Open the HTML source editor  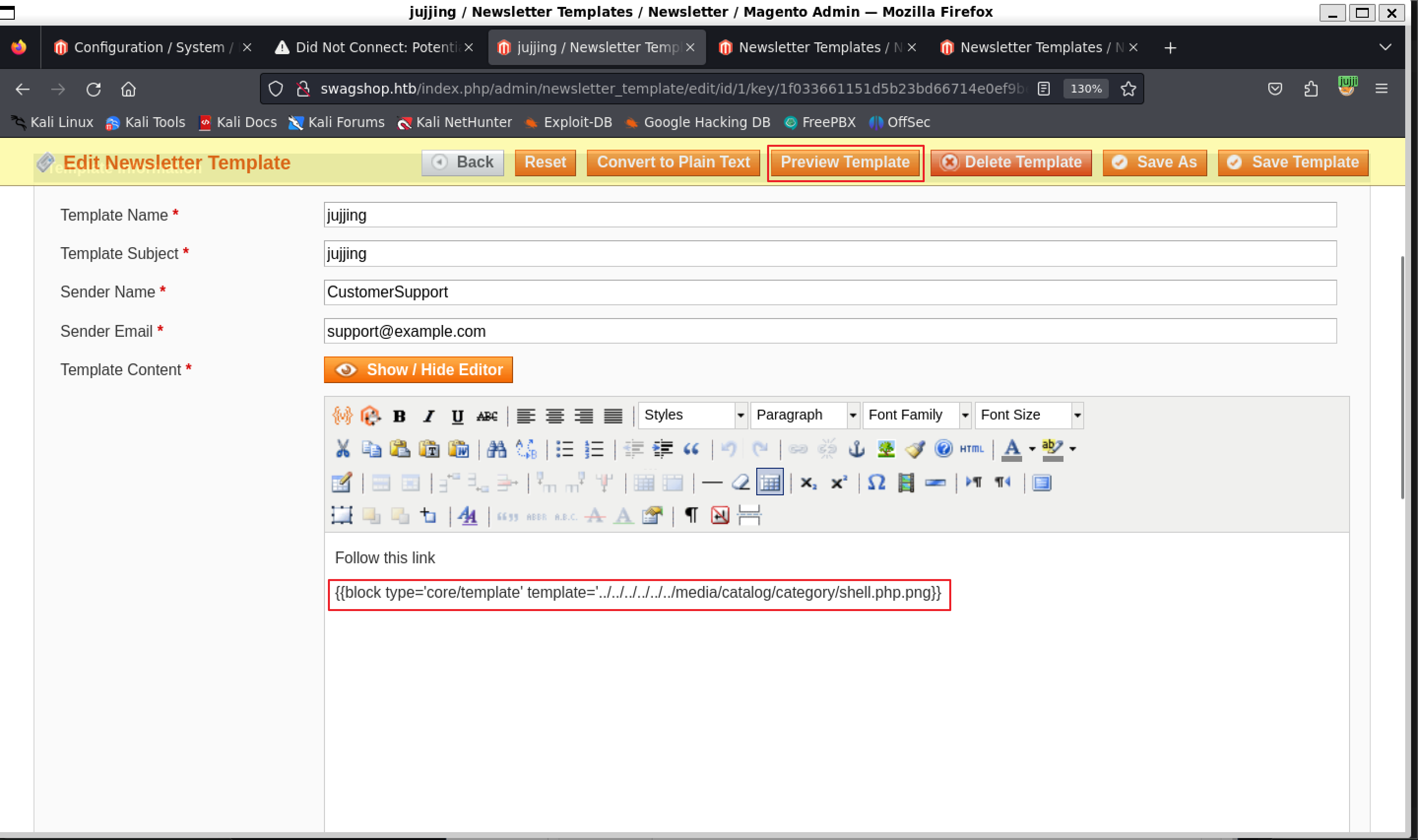[971, 449]
